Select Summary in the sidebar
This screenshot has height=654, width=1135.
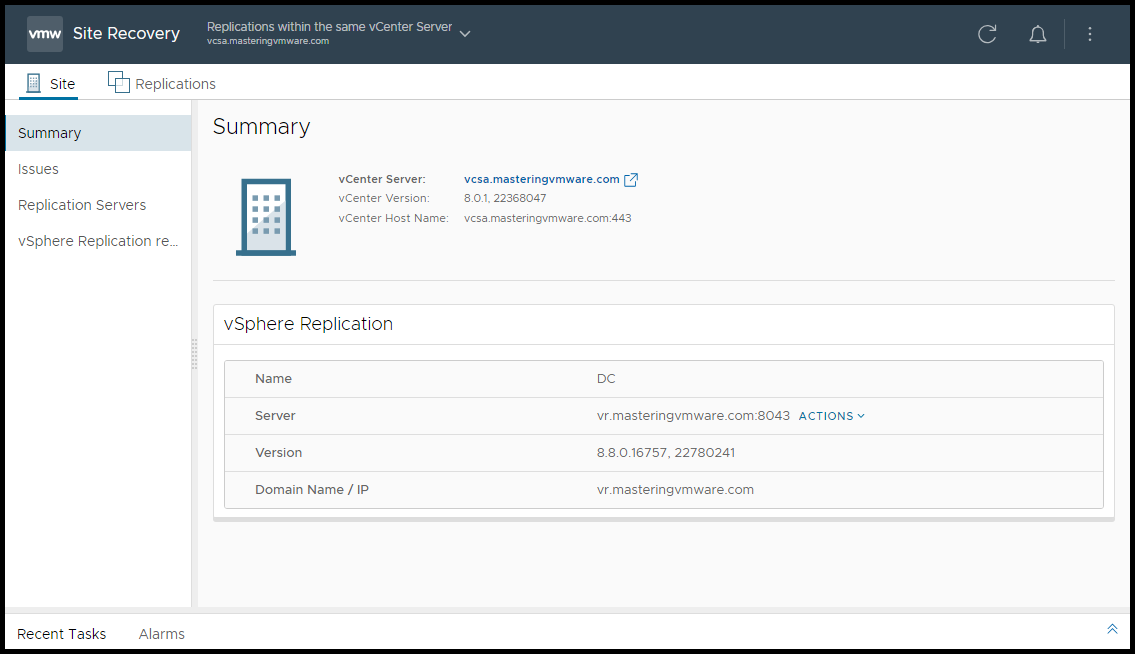tap(98, 133)
